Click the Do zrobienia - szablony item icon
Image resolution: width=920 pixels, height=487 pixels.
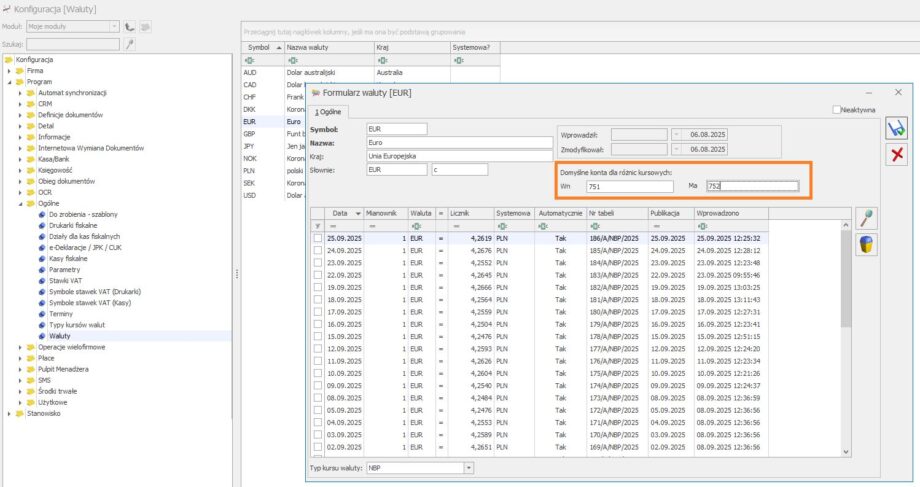[x=42, y=215]
